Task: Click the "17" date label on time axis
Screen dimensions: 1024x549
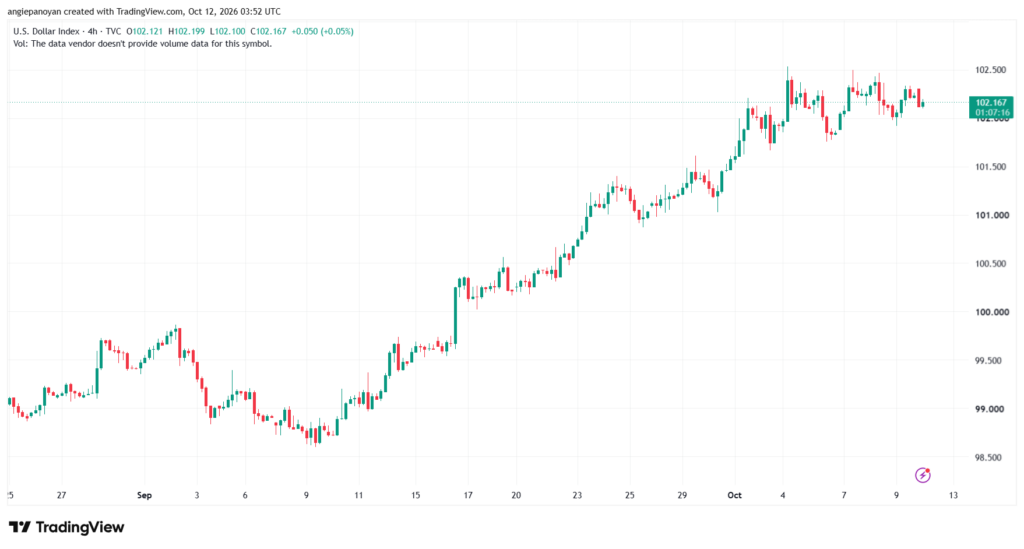Action: (468, 495)
